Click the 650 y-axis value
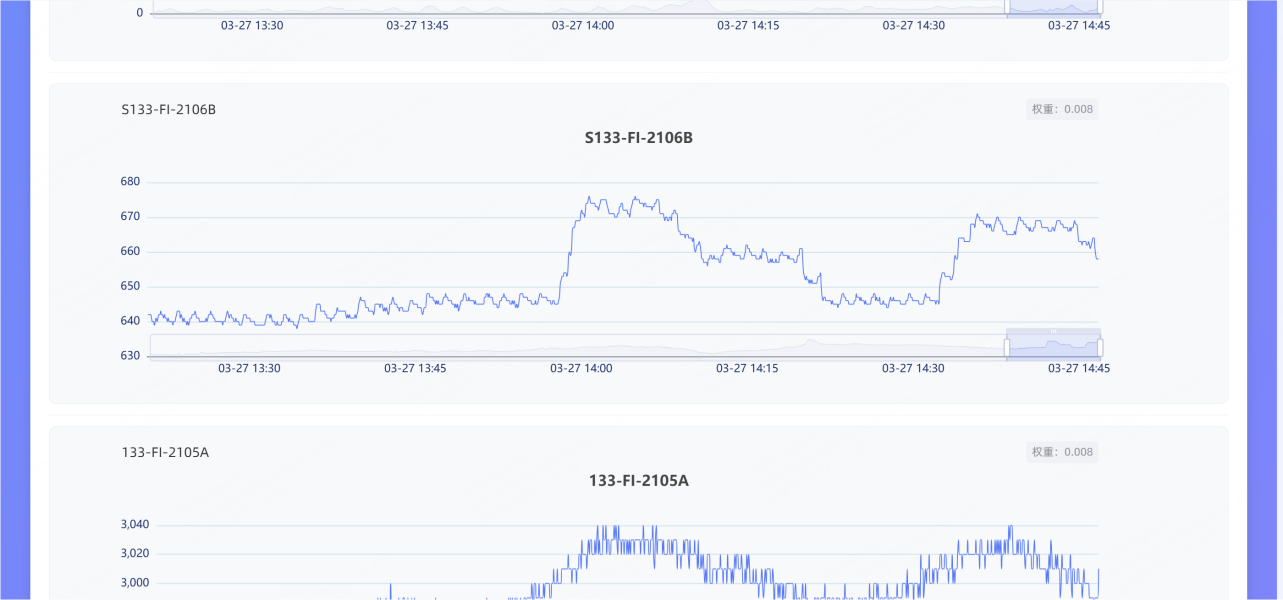1283x600 pixels. click(130, 286)
